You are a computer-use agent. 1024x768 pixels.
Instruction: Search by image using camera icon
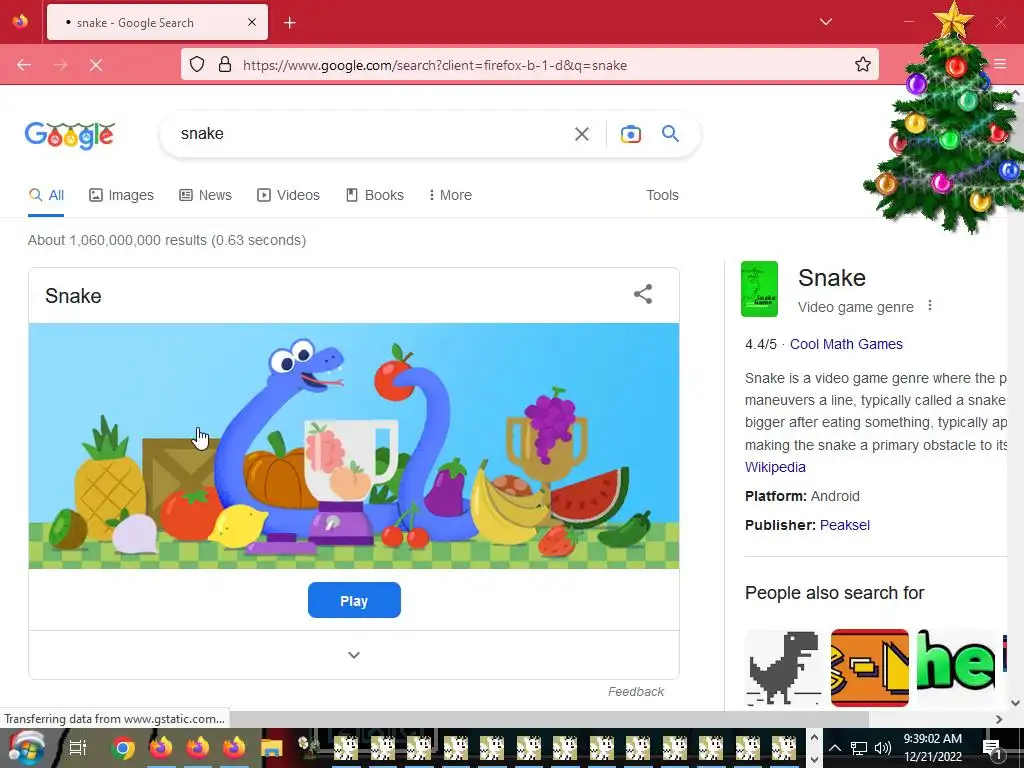tap(630, 134)
